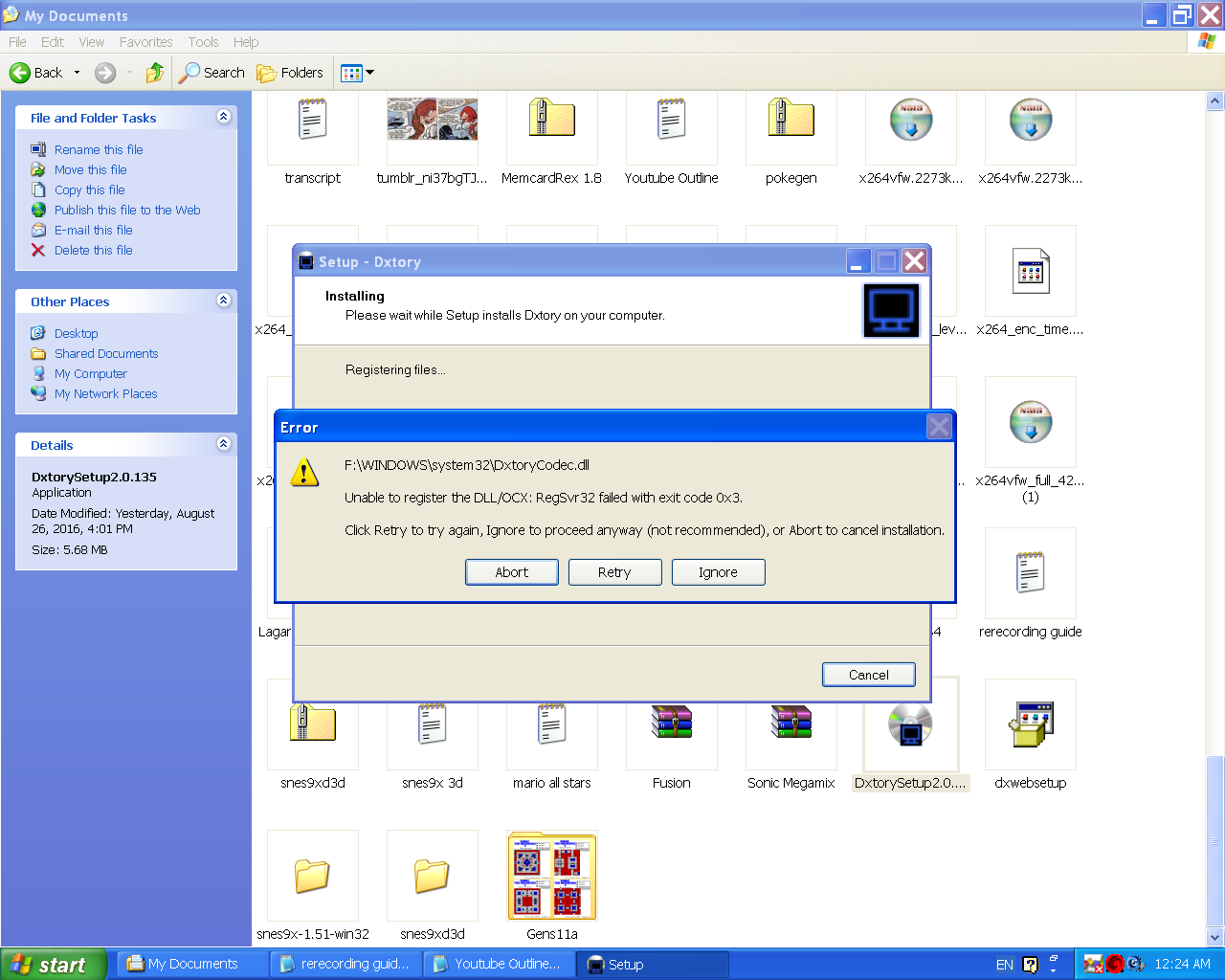Screen dimensions: 1225x980
Task: Open the Tools menu
Action: pyautogui.click(x=203, y=42)
